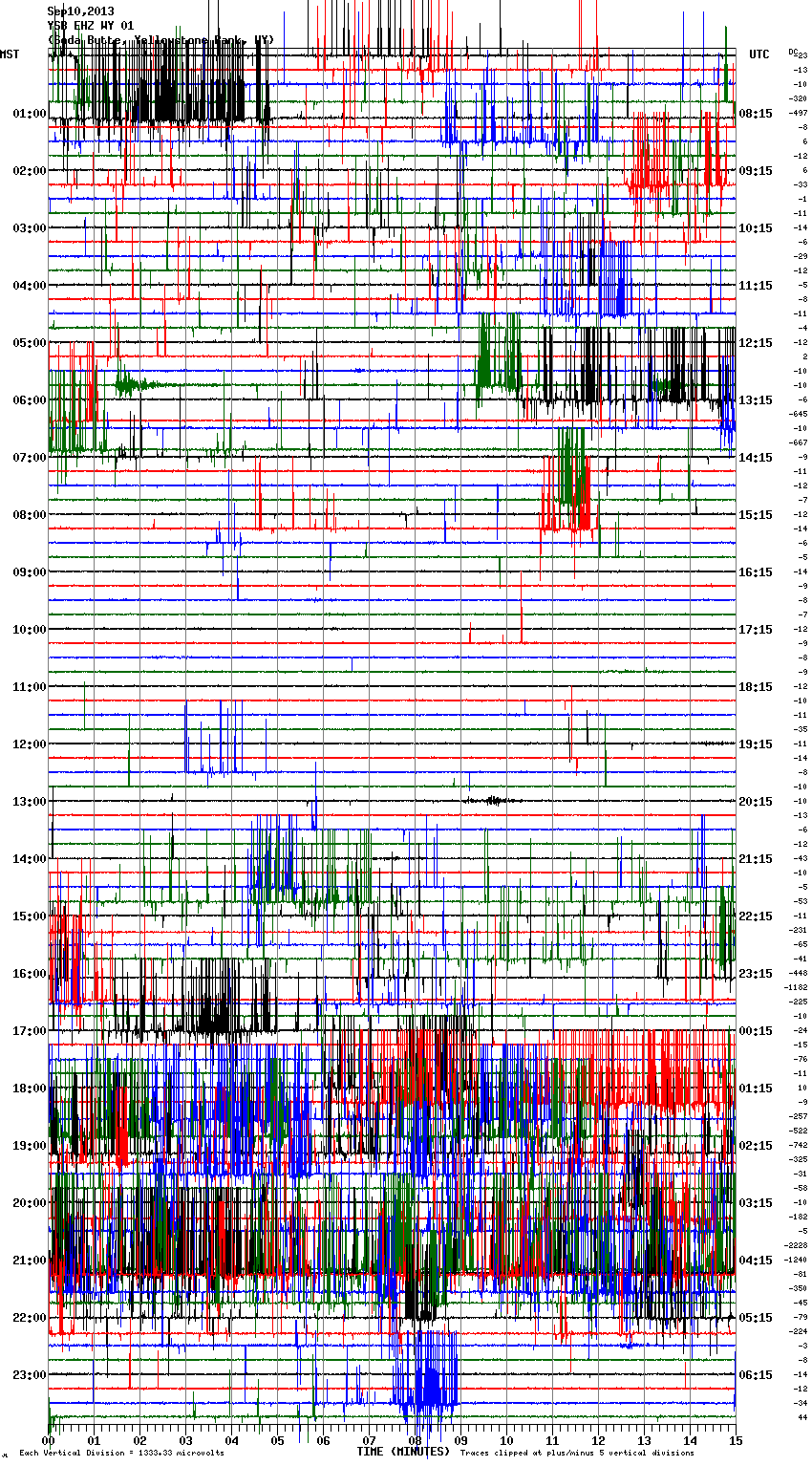Select the 19:00 MST time label

click(x=30, y=1146)
